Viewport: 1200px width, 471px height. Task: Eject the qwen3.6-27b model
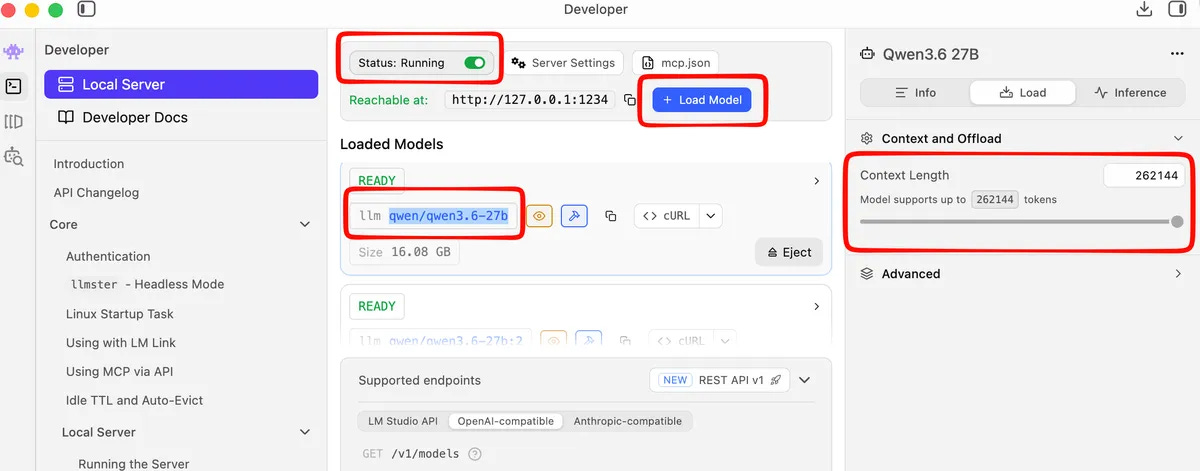[x=789, y=252]
